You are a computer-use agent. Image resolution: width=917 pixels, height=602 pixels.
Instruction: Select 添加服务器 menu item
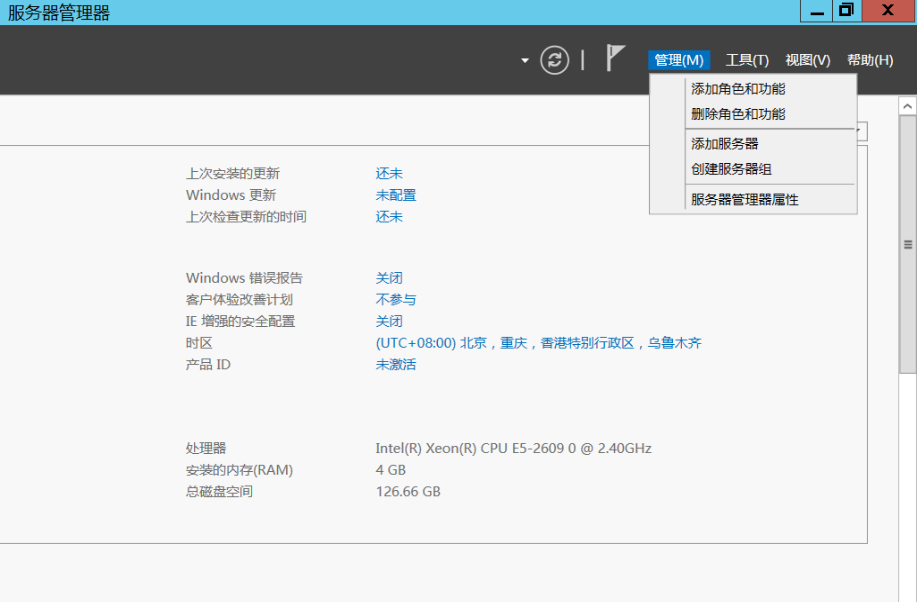point(725,144)
